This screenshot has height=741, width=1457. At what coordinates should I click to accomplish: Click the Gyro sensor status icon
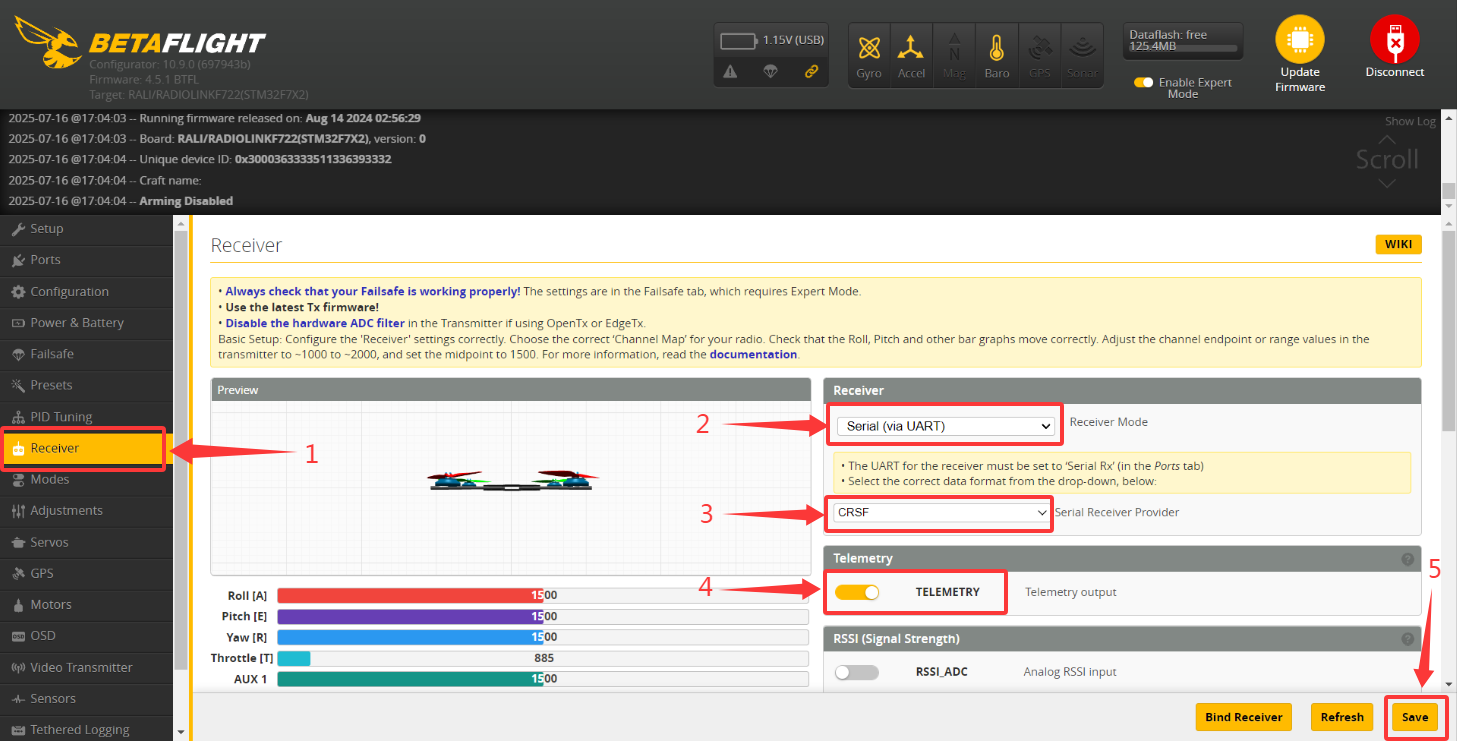(x=869, y=49)
